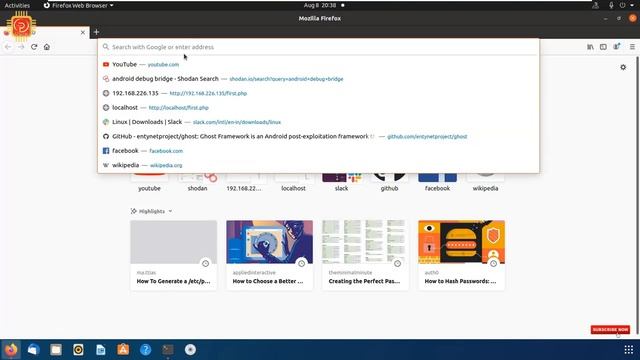Open the youtube top site tile
This screenshot has height=360, width=640.
pos(149,182)
